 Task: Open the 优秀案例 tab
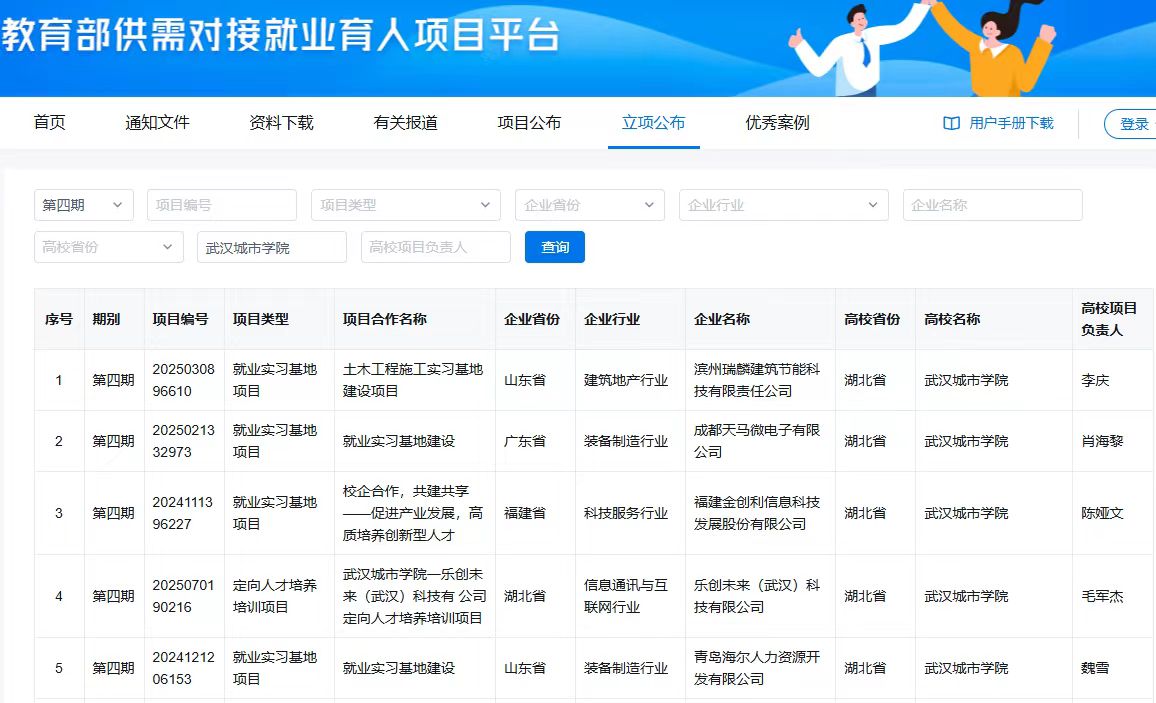(x=777, y=123)
